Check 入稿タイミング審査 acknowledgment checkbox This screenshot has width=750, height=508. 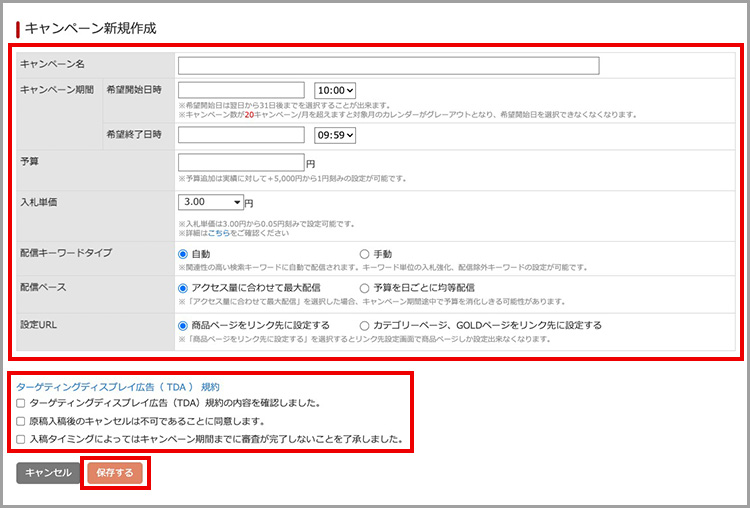[21, 439]
